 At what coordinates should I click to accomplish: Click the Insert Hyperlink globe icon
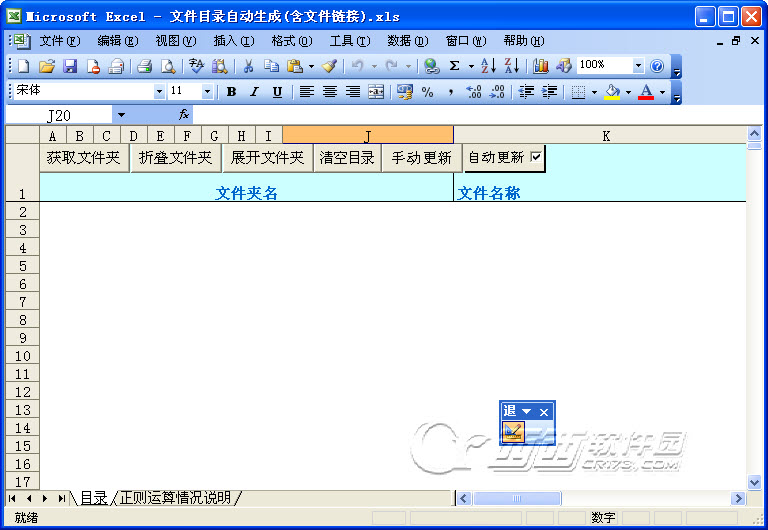(432, 66)
